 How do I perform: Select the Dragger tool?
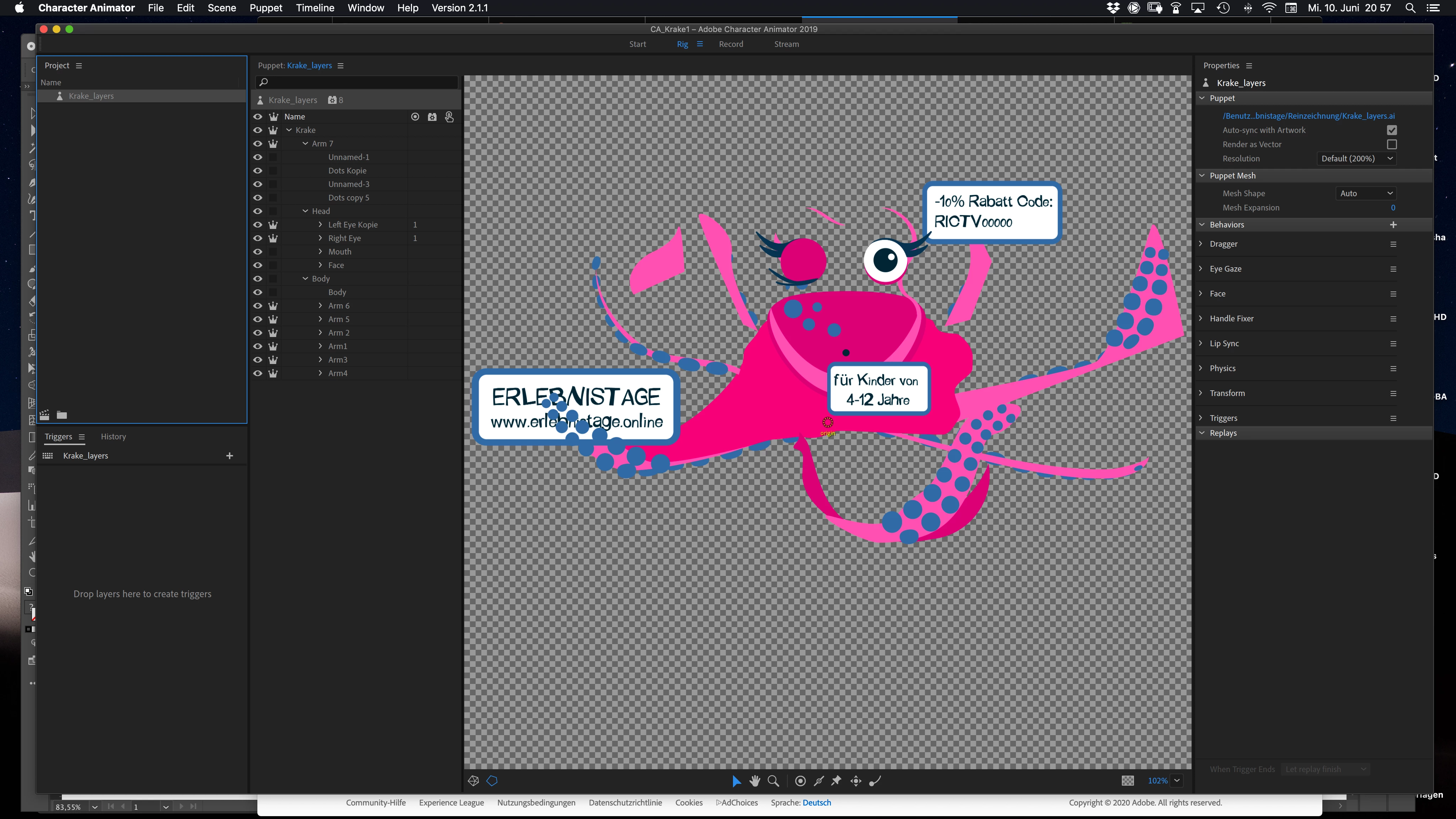[856, 781]
